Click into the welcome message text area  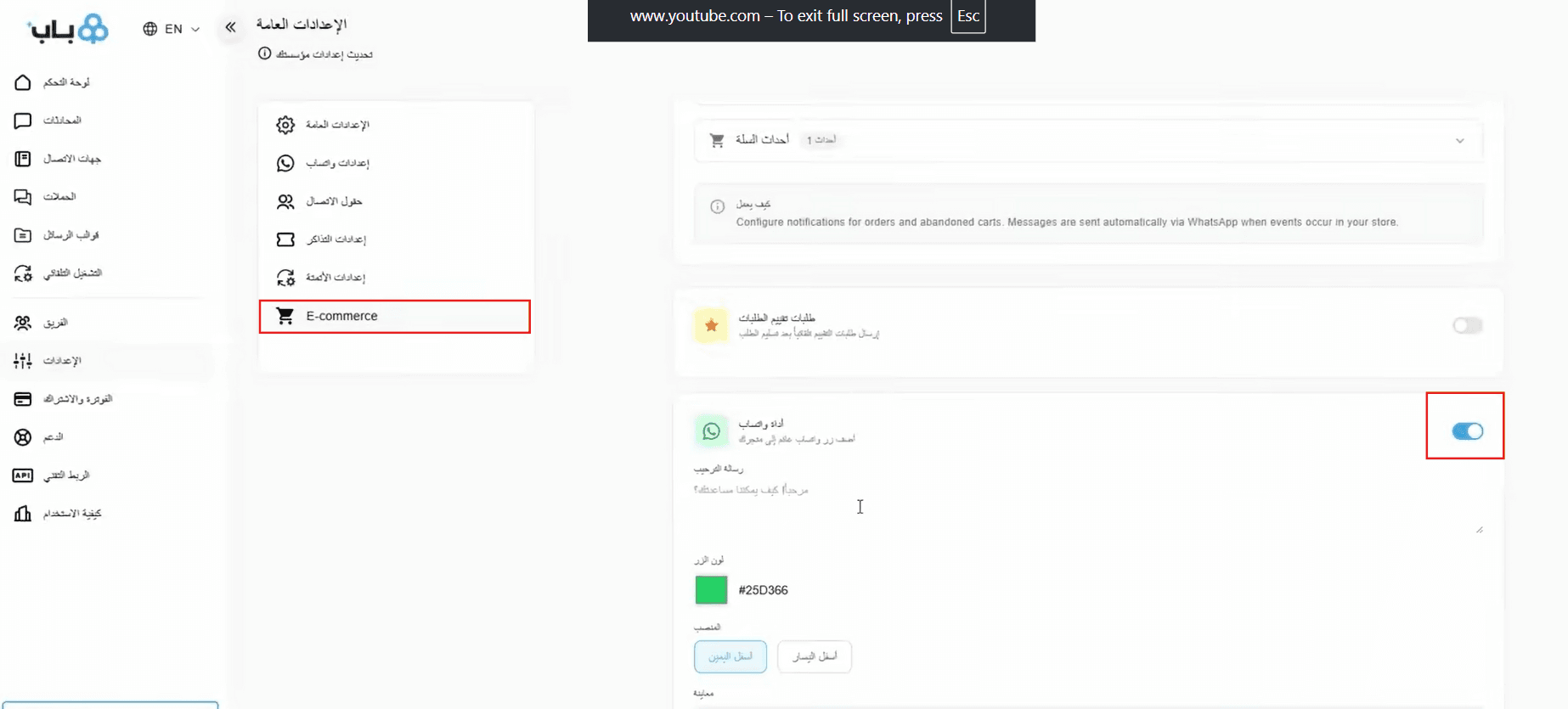(1087, 507)
